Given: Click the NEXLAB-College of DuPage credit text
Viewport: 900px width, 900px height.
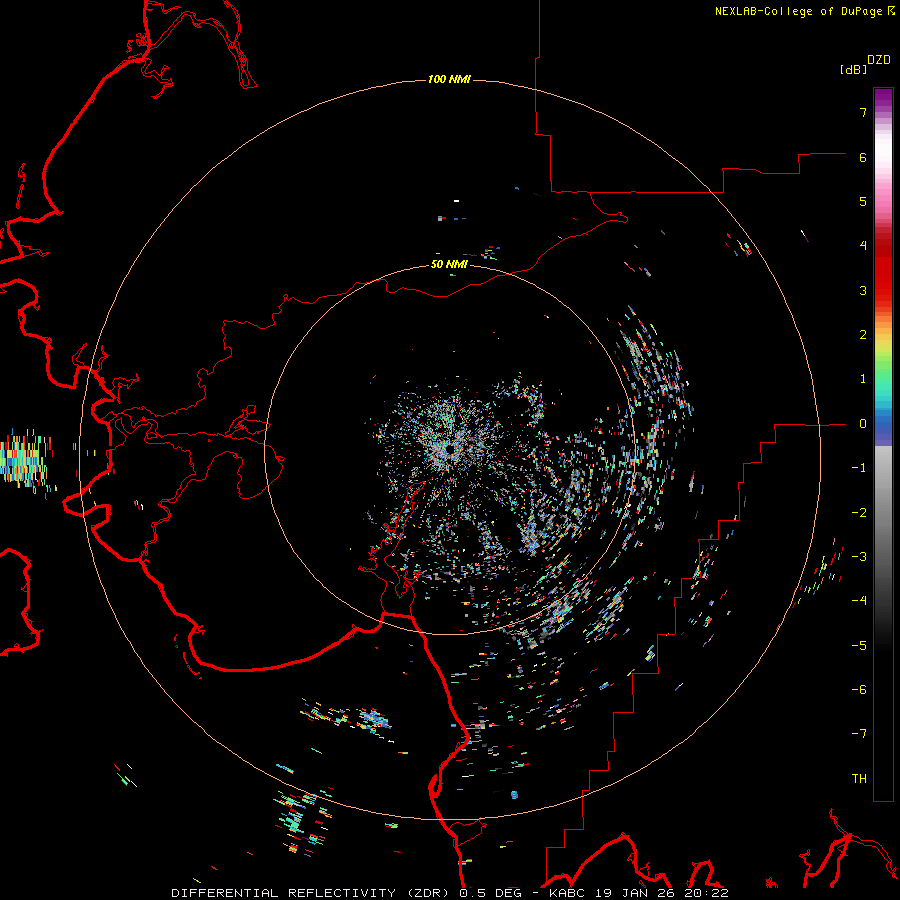Looking at the screenshot, I should click(798, 11).
